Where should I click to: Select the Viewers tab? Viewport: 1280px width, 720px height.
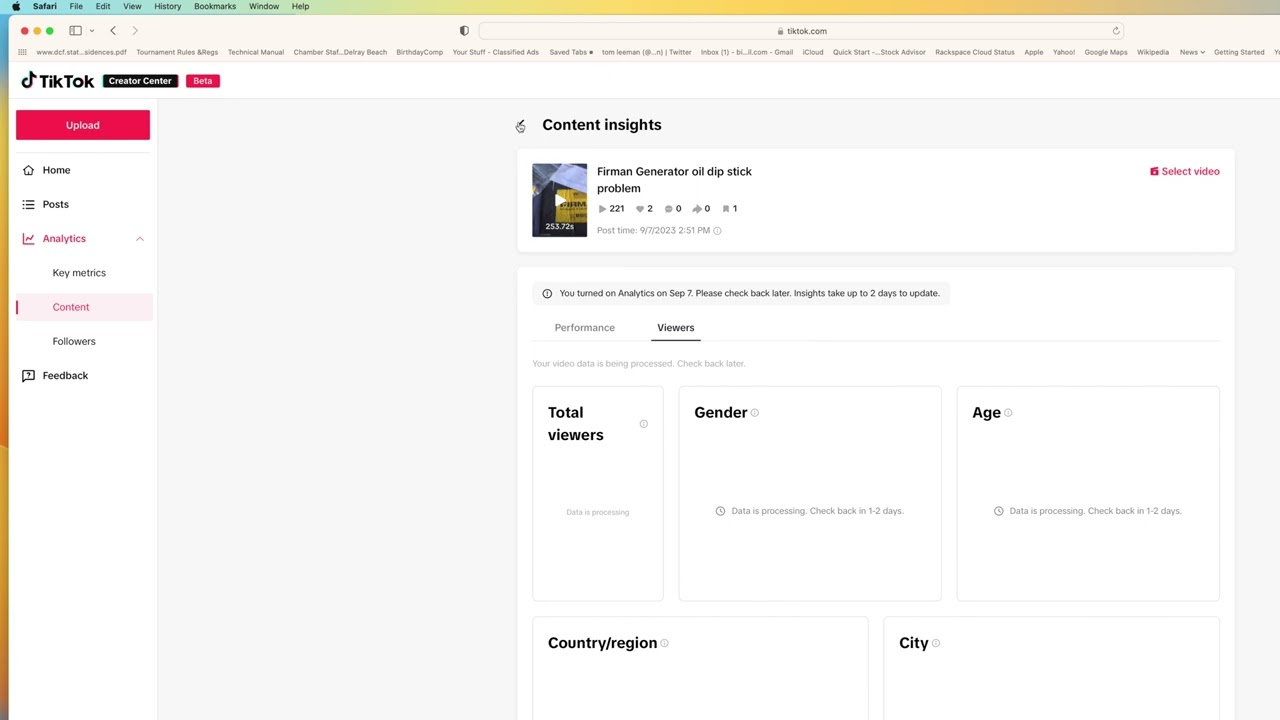point(676,328)
